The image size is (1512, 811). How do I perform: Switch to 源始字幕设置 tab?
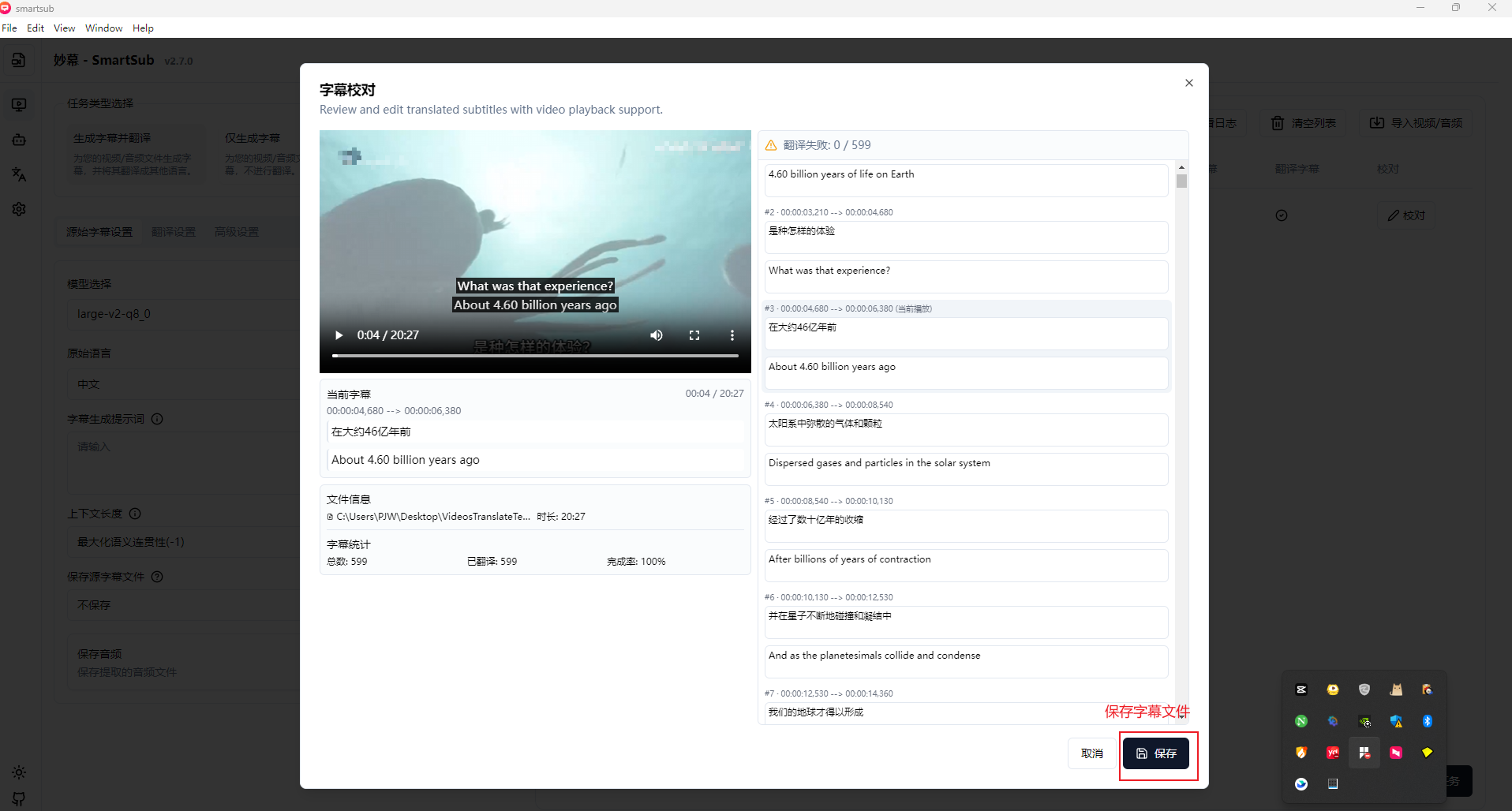99,232
